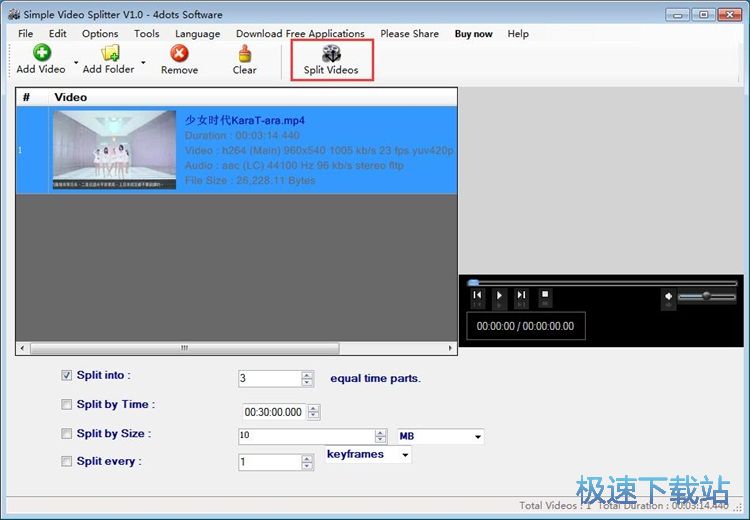
Task: Click the video list horizontal scrollbar thumb
Action: 185,348
